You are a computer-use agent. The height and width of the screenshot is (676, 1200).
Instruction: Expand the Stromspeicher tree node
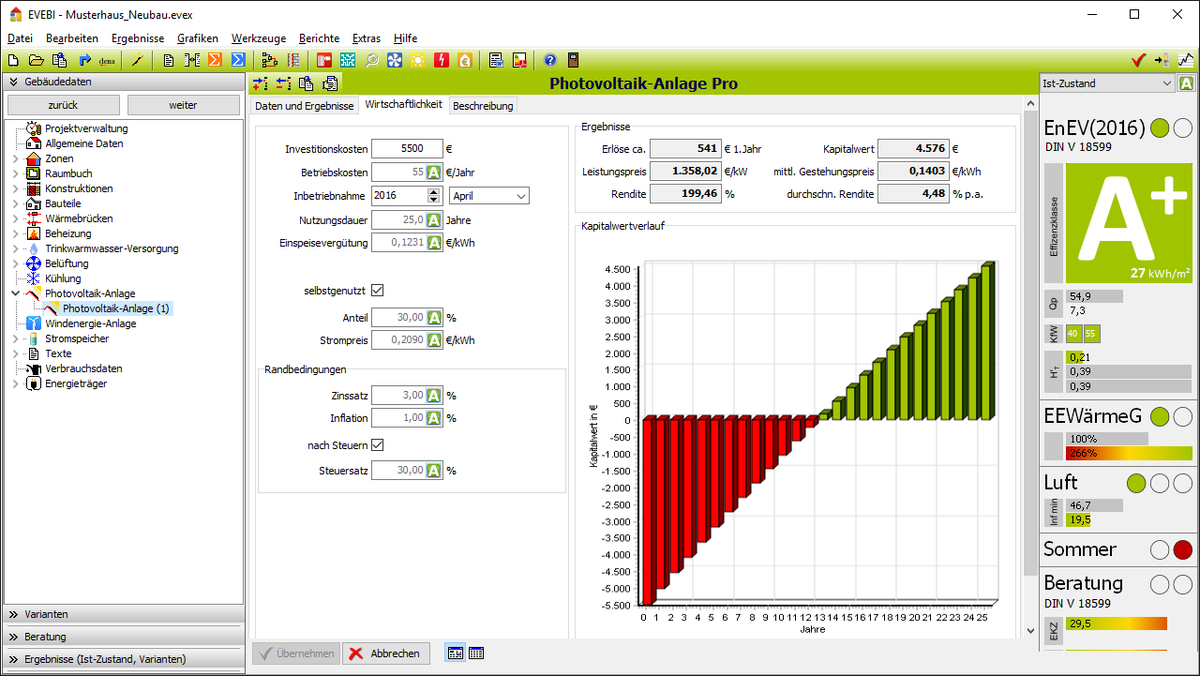pos(14,339)
